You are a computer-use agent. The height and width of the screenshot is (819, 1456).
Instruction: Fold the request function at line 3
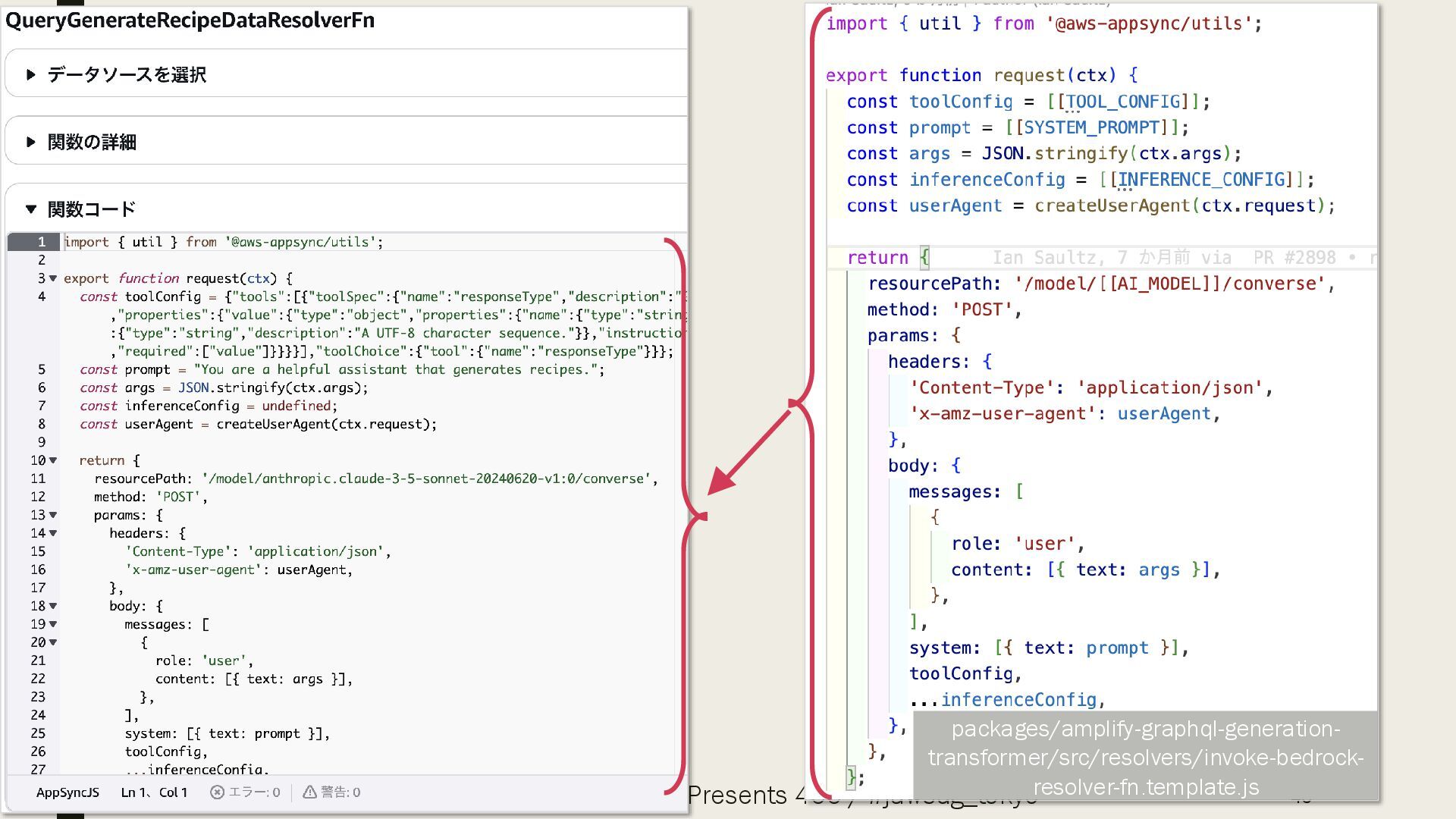[x=53, y=278]
